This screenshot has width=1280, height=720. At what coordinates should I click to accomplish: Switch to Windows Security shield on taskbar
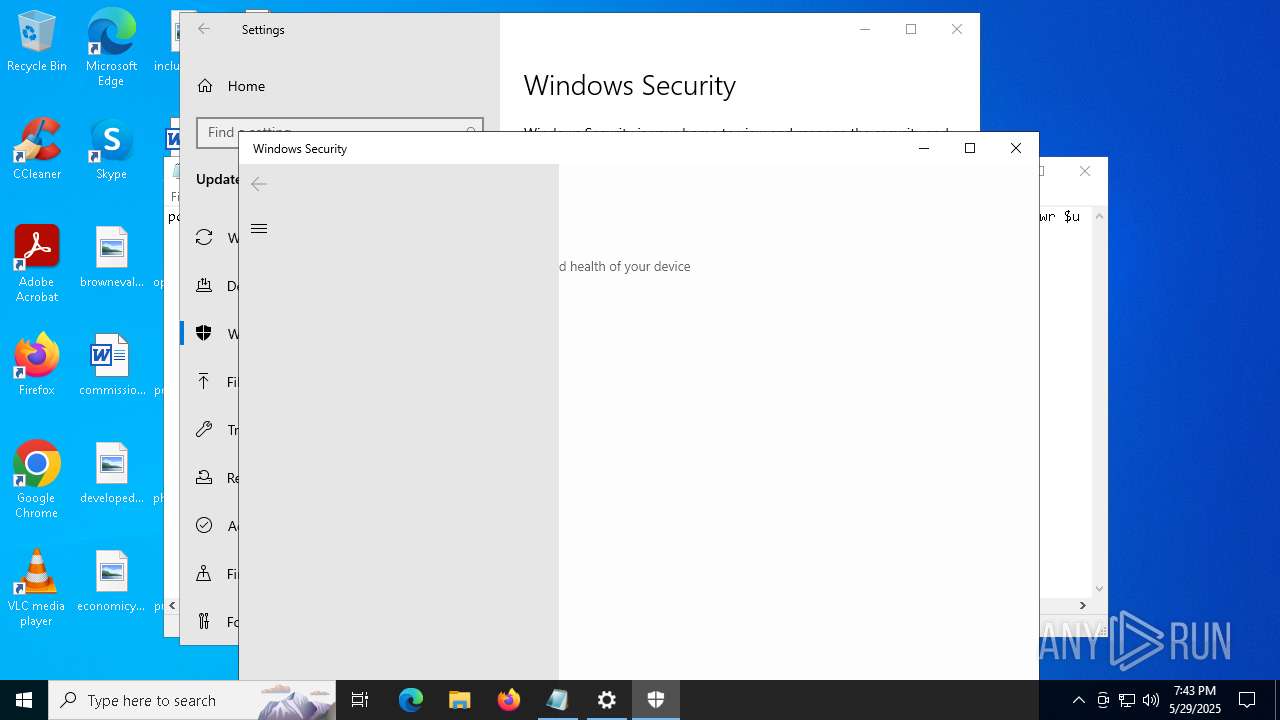[x=656, y=700]
